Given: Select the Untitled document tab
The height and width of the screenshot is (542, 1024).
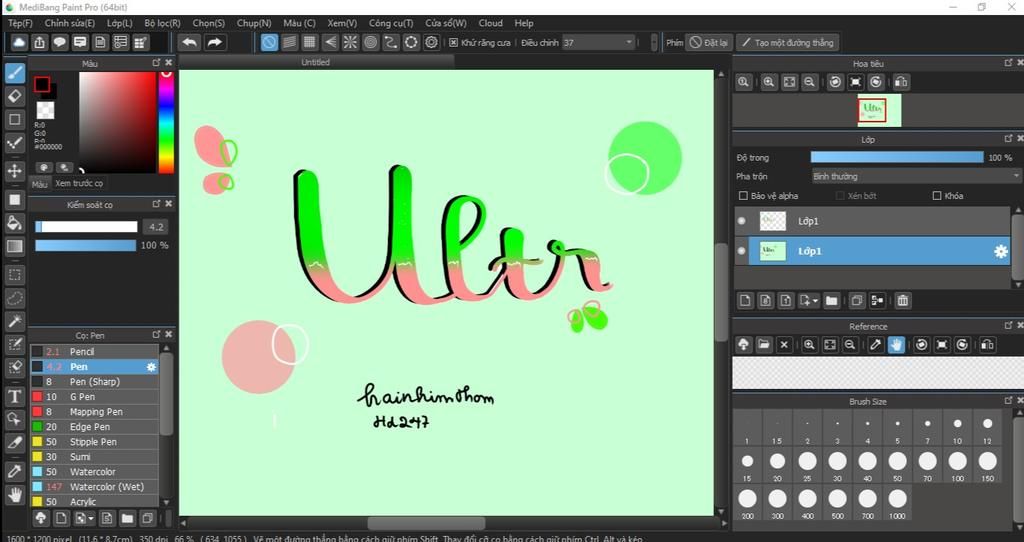Looking at the screenshot, I should tap(315, 63).
